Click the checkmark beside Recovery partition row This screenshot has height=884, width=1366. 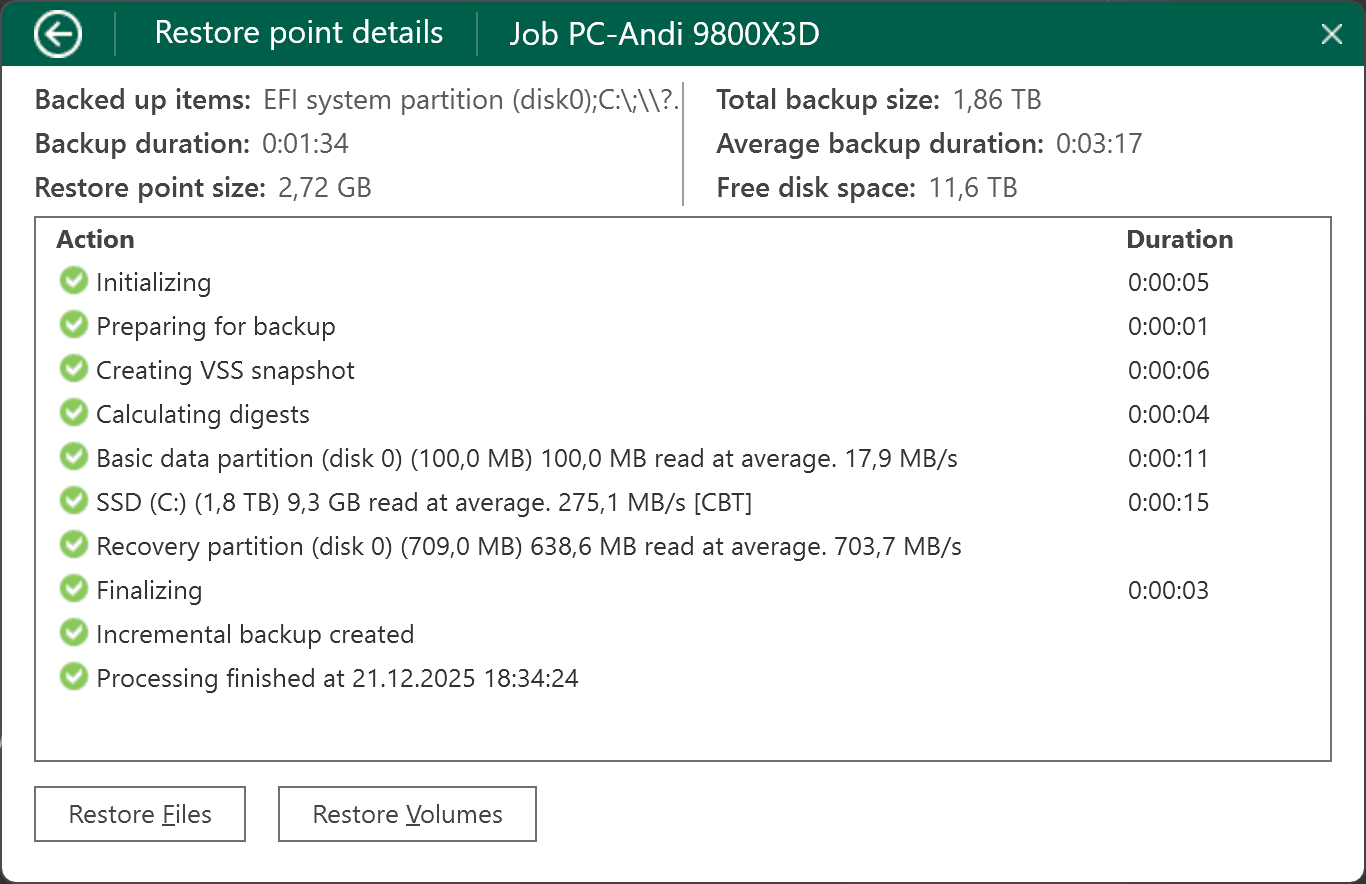73,545
